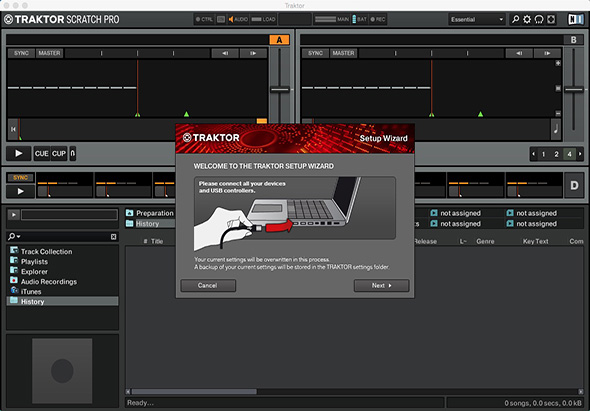Select the Deck A letter badge

(x=279, y=40)
